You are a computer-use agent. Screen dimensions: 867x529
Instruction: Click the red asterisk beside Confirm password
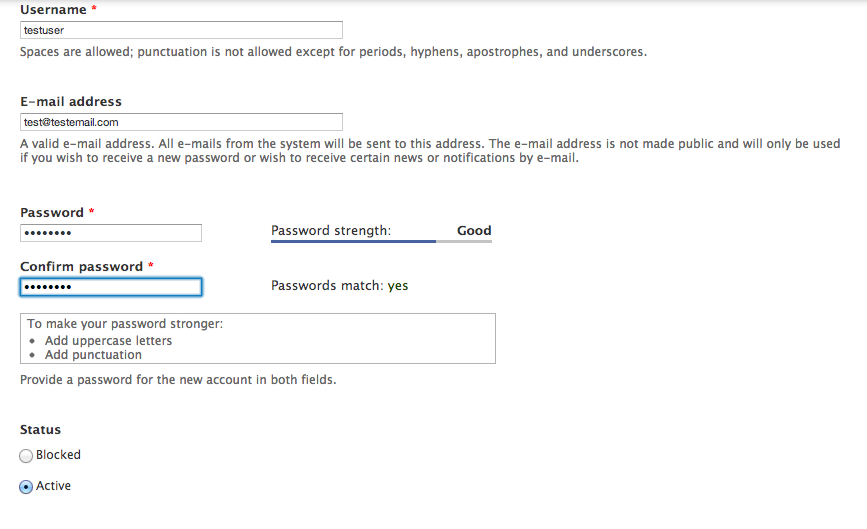point(150,265)
